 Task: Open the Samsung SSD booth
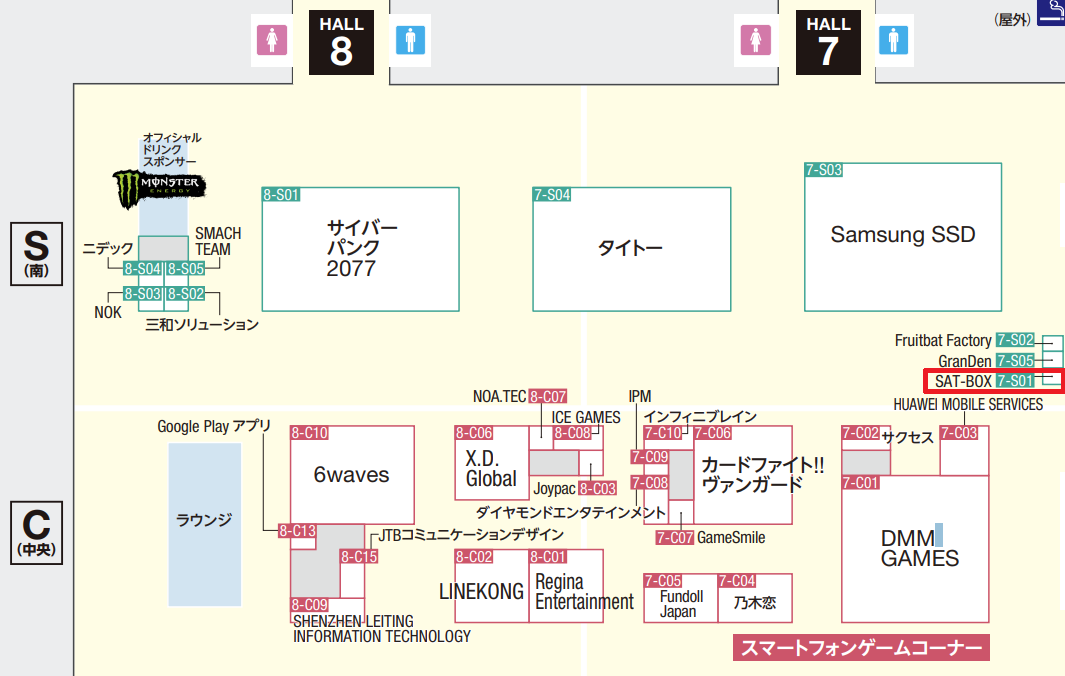[x=903, y=237]
